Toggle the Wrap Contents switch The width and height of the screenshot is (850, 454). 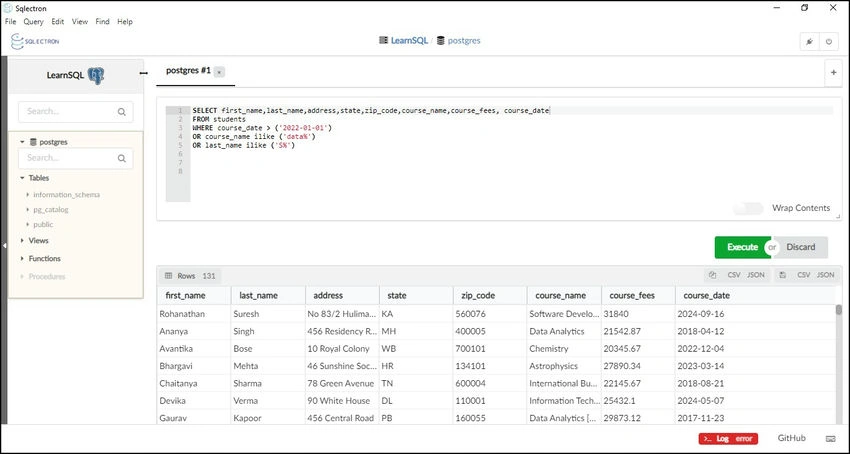point(748,208)
